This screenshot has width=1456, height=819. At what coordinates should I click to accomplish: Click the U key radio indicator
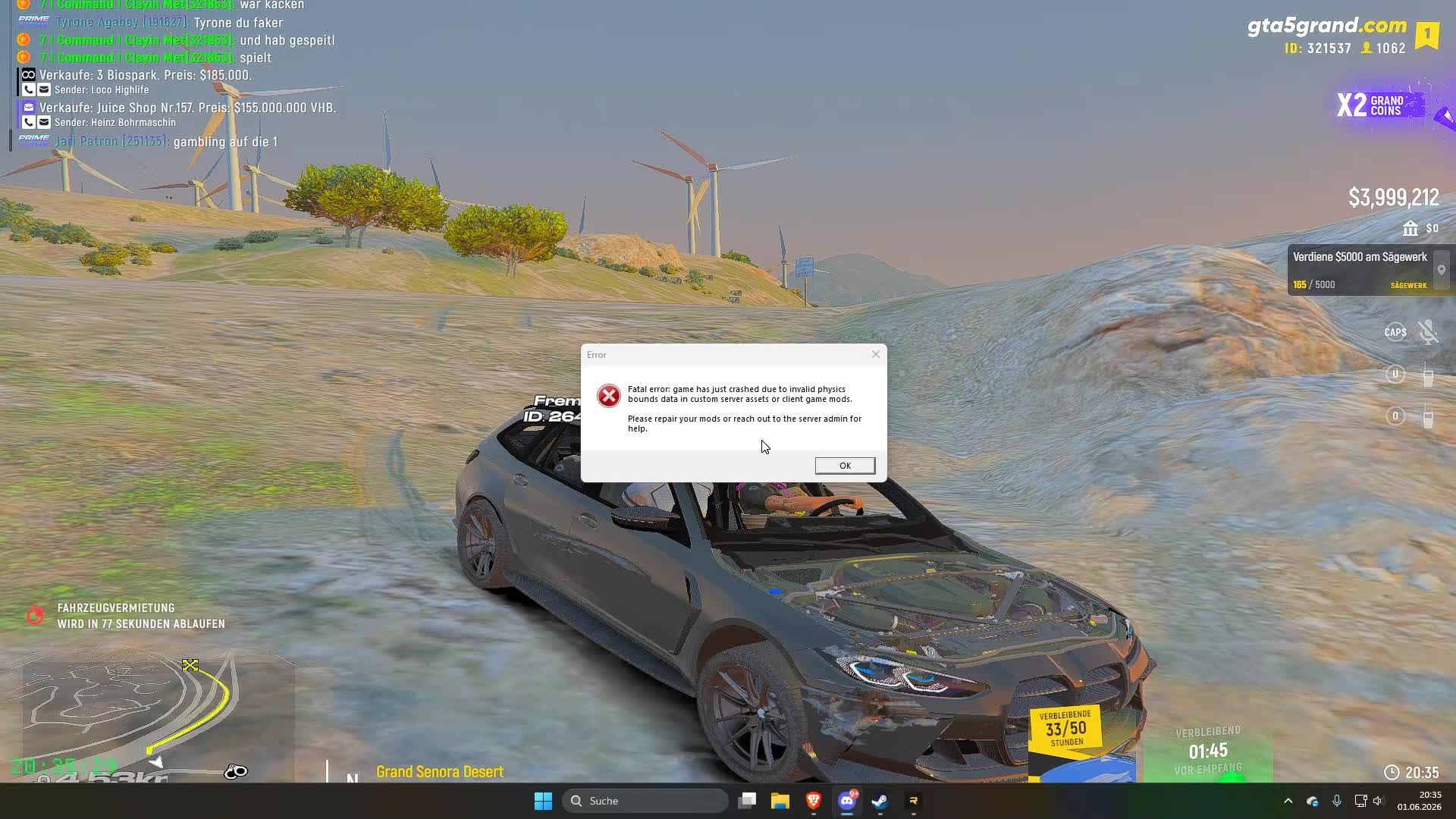1395,374
